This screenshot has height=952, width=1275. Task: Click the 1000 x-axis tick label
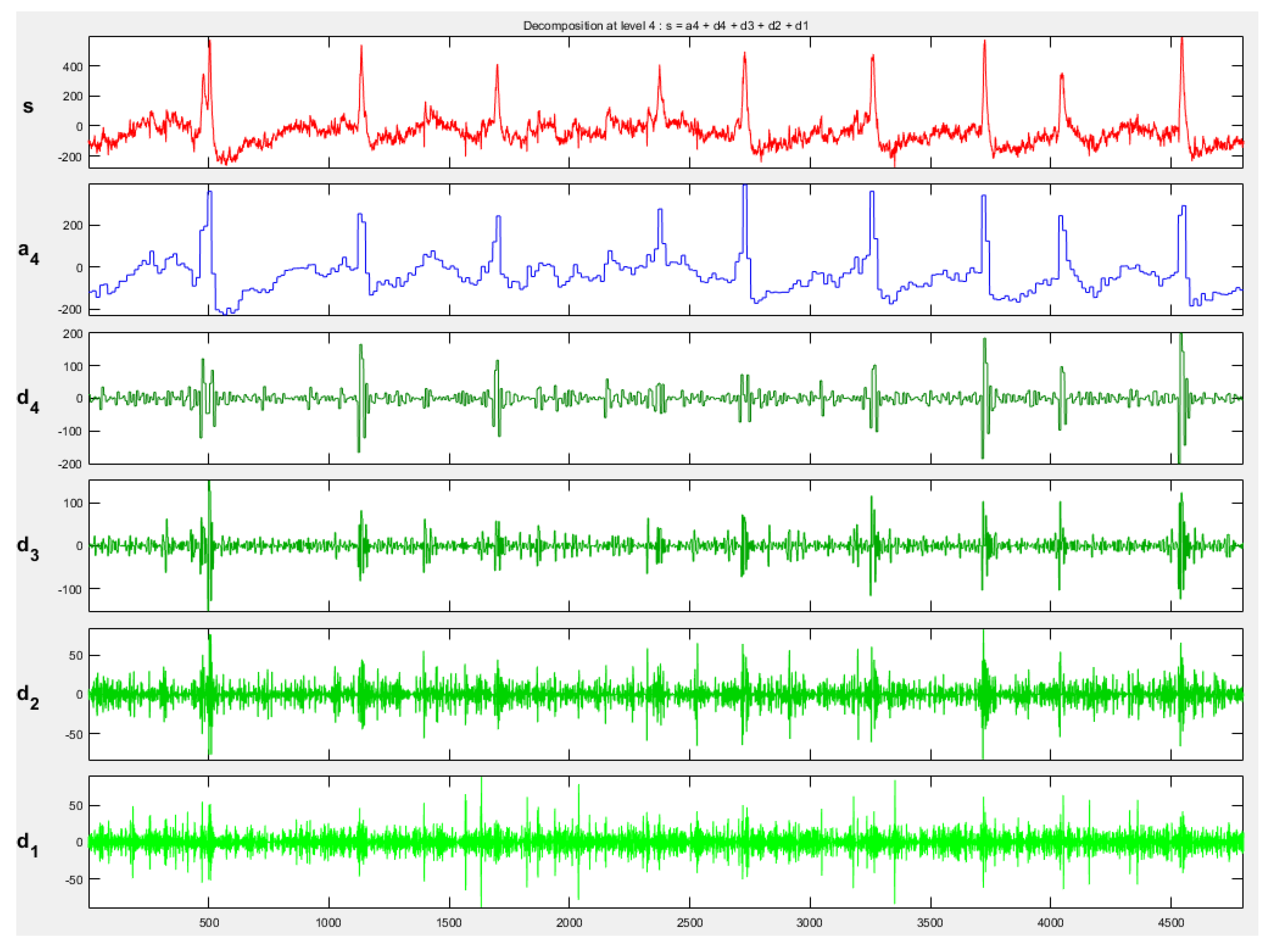click(x=329, y=923)
